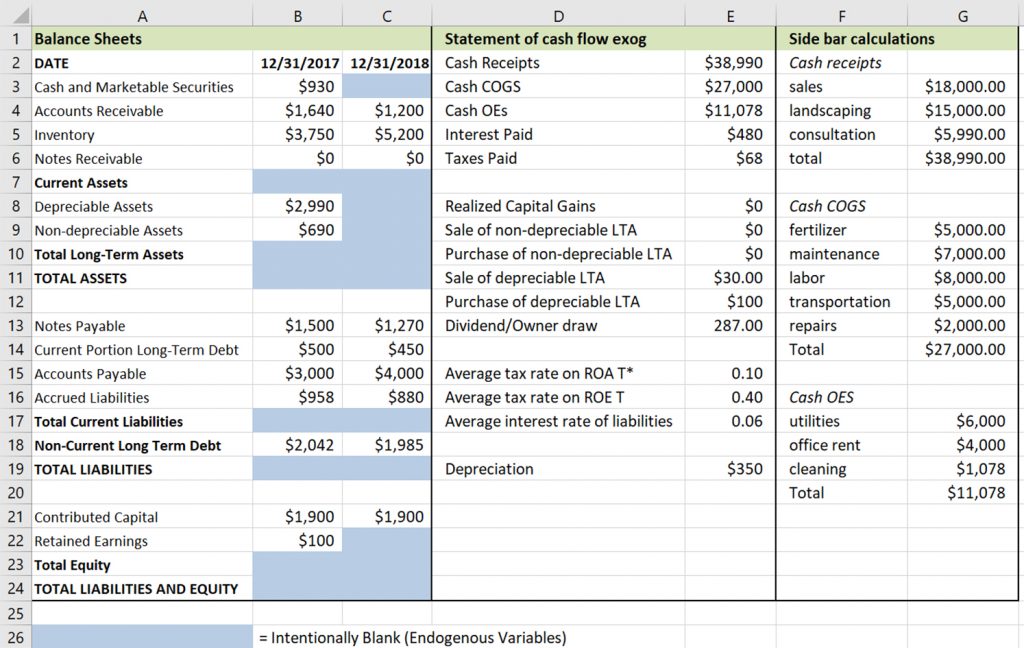This screenshot has width=1024, height=648.
Task: Select column D header
Action: (558, 15)
